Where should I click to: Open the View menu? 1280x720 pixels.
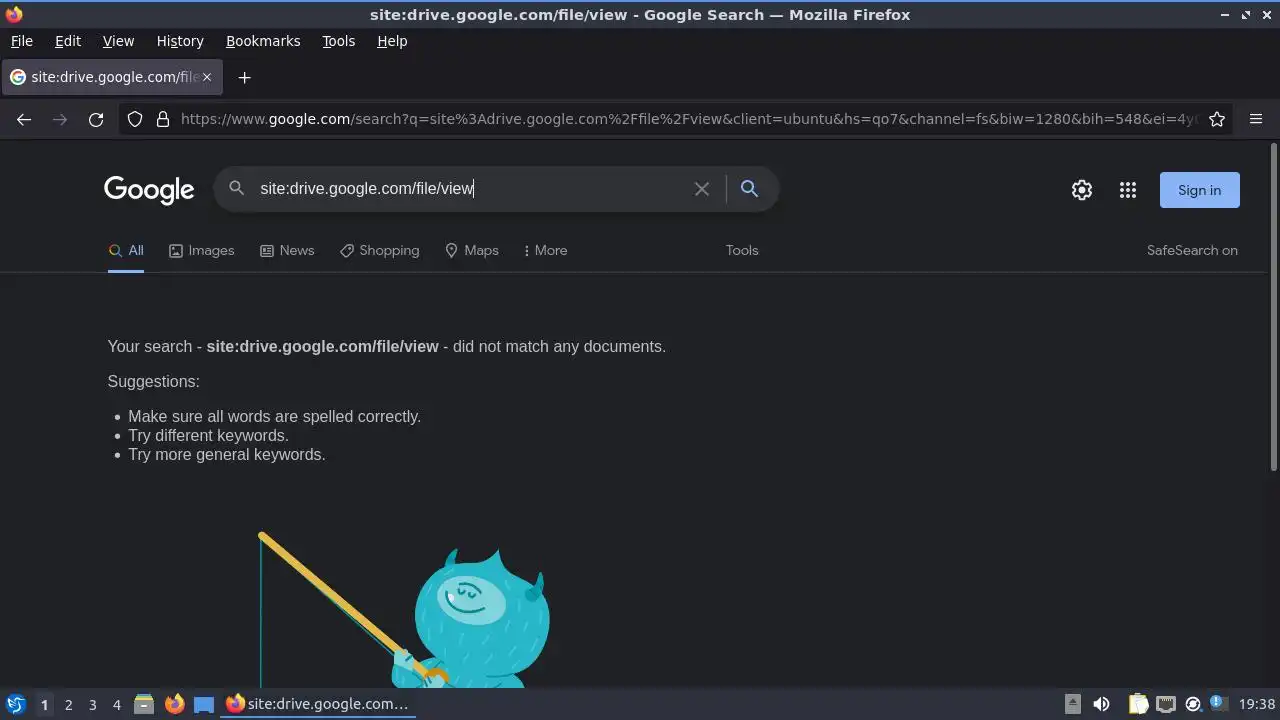118,41
